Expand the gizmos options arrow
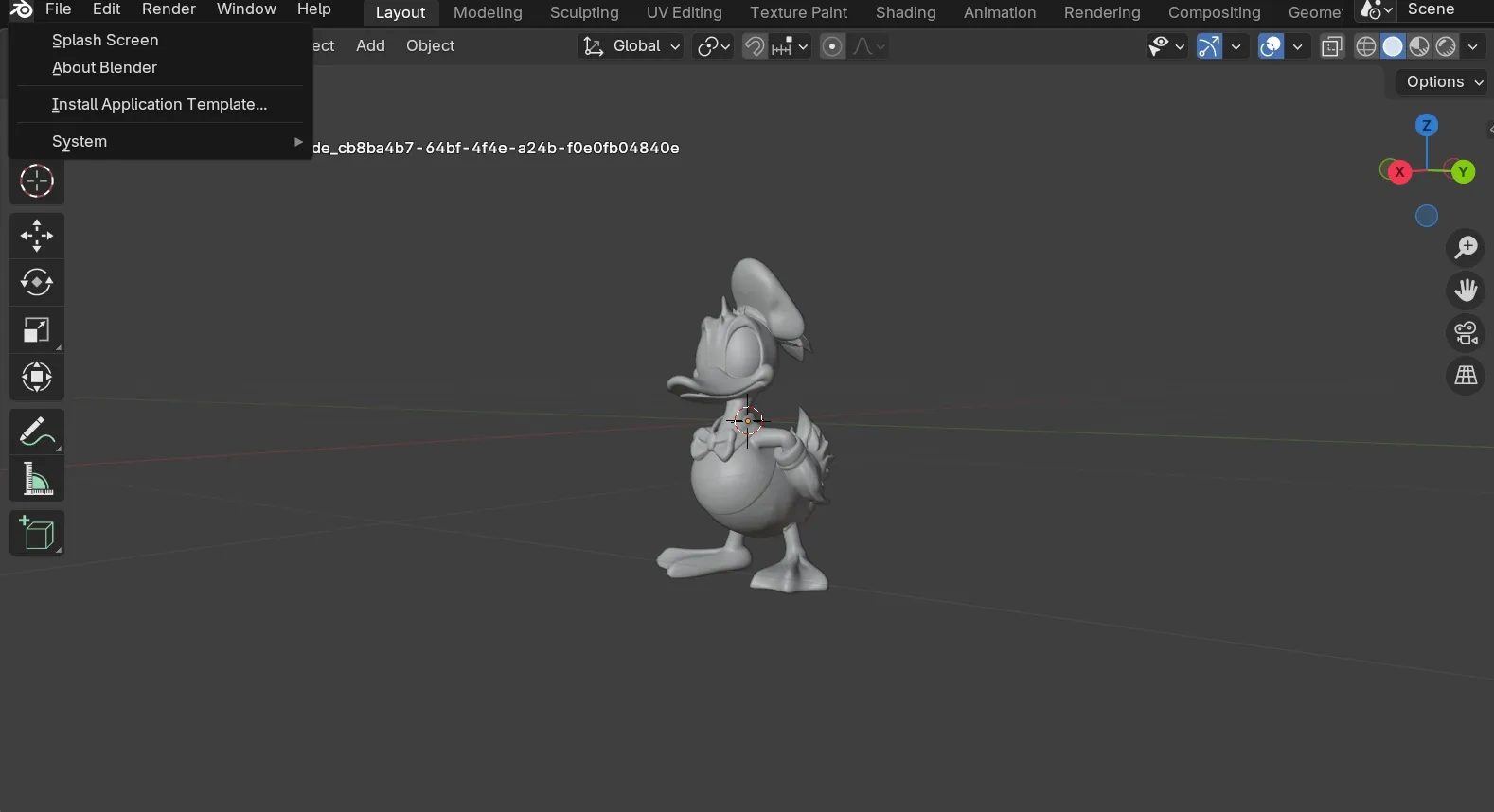 pyautogui.click(x=1236, y=46)
